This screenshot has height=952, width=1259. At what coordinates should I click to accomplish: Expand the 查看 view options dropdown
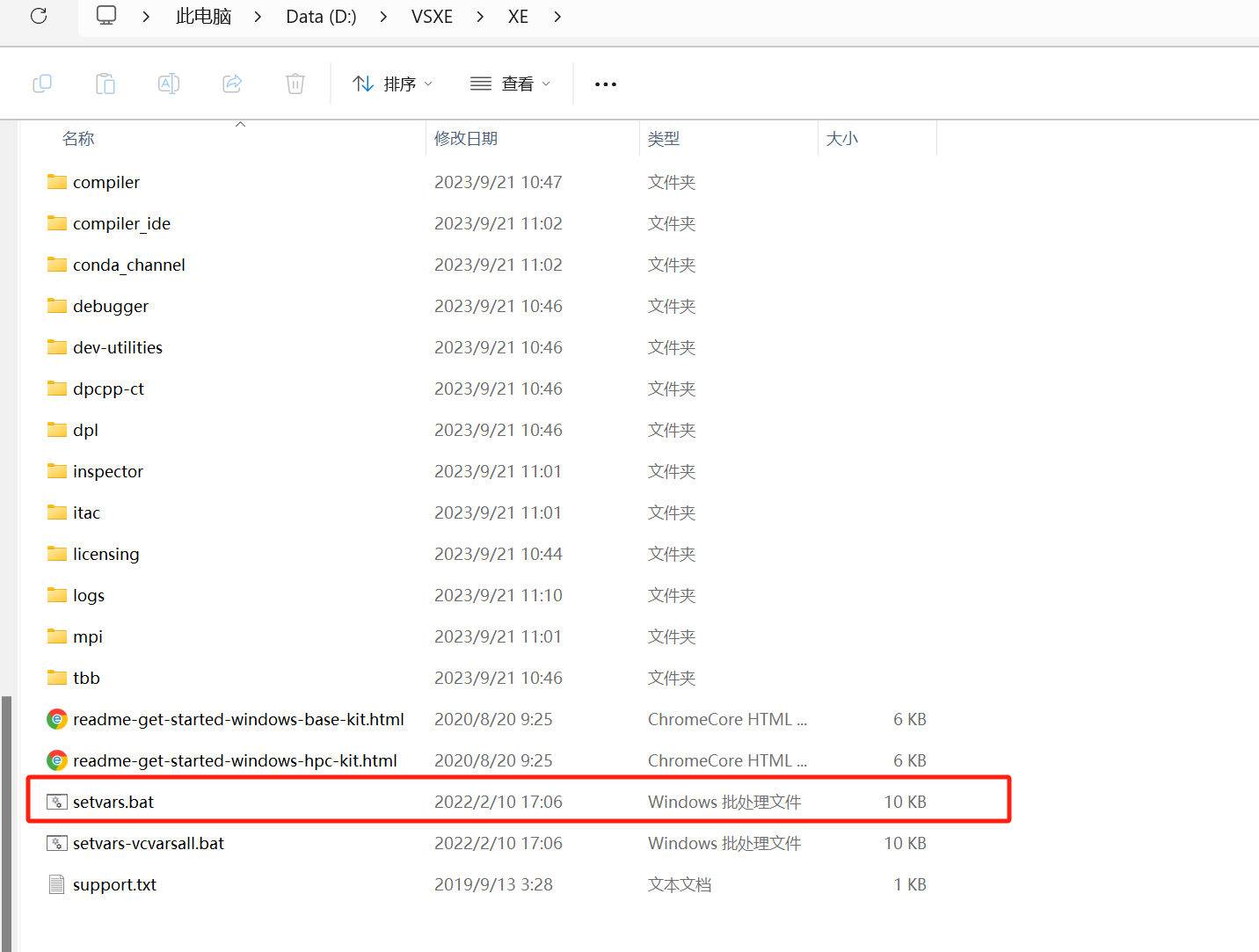(510, 83)
